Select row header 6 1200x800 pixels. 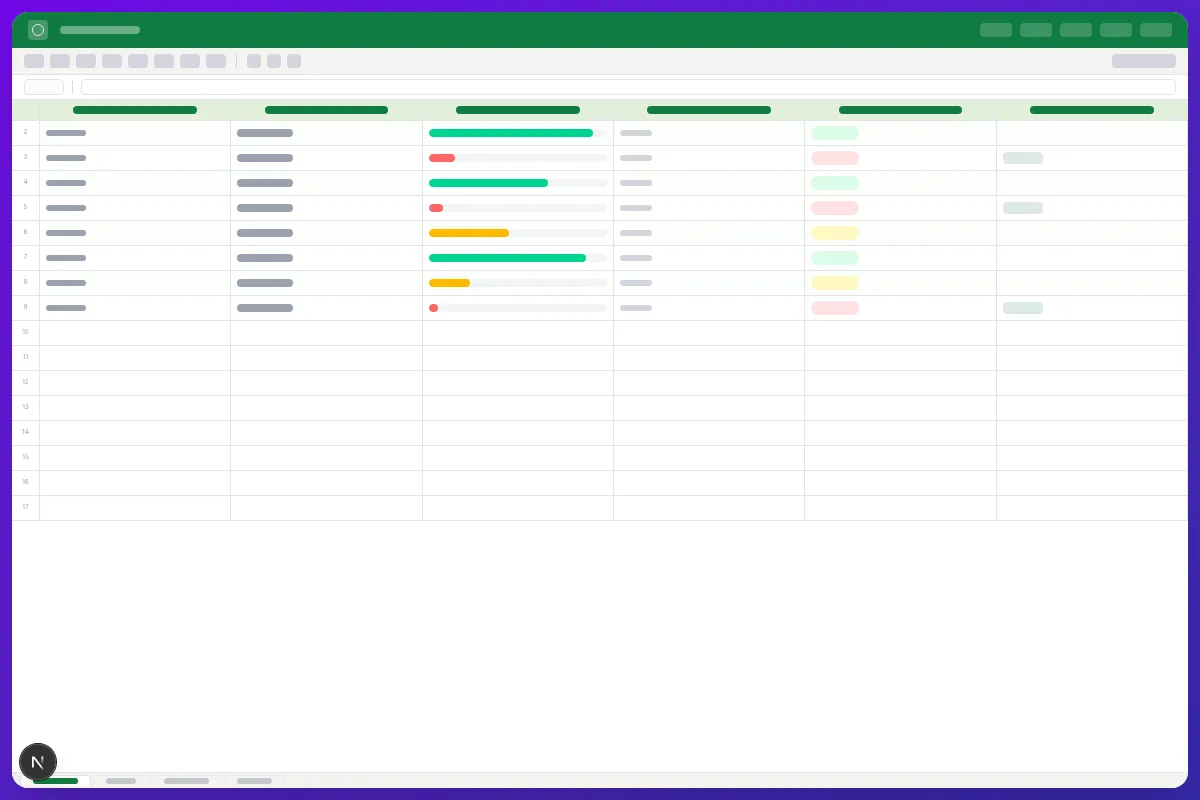pyautogui.click(x=26, y=233)
